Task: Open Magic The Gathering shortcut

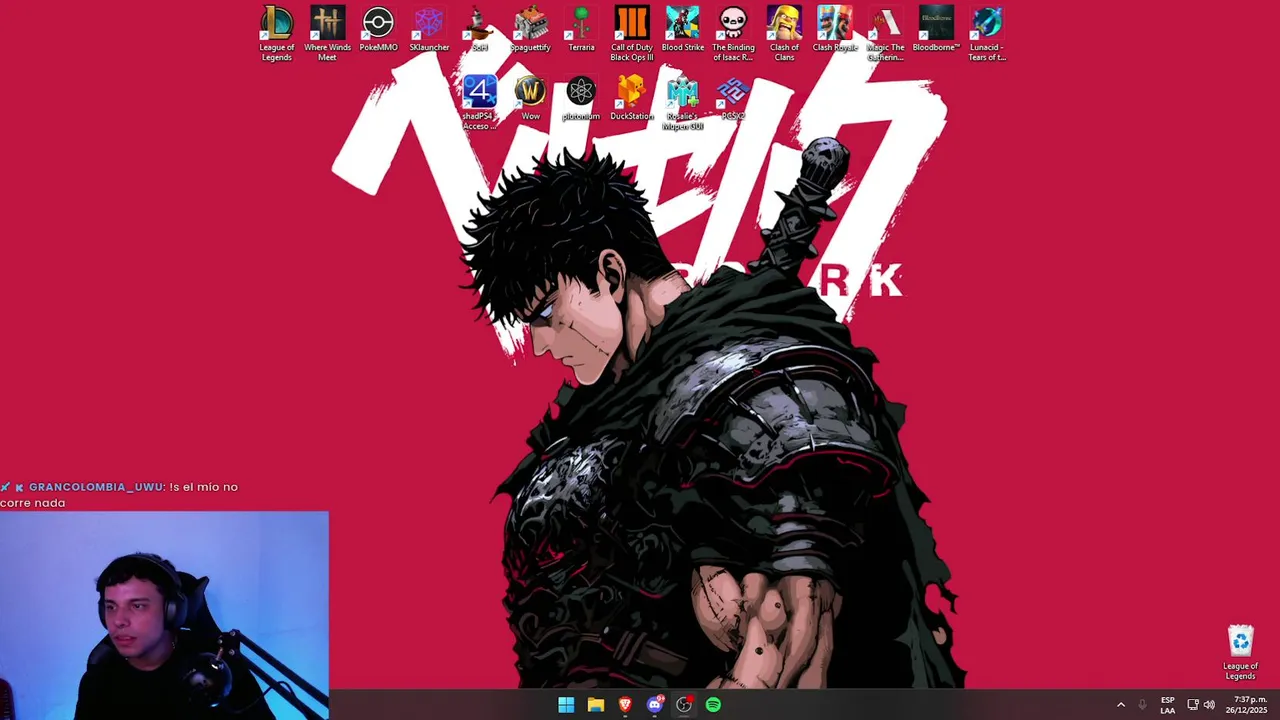Action: (x=885, y=33)
